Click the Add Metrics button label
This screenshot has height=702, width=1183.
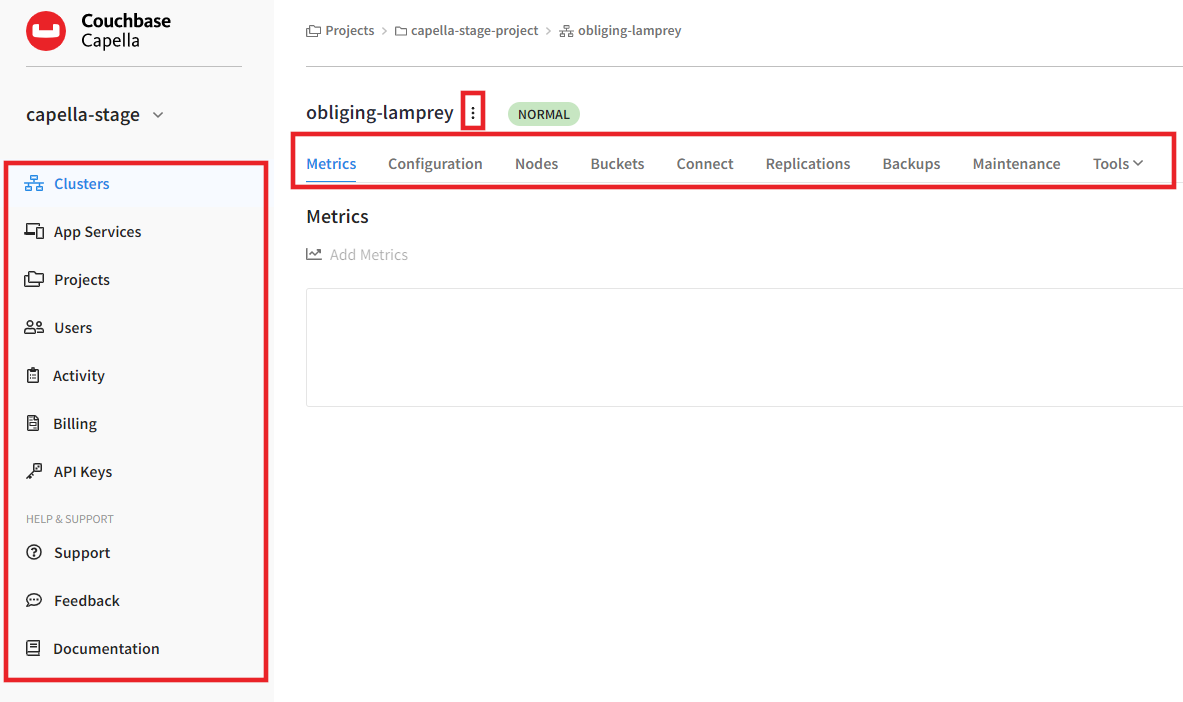tap(368, 254)
